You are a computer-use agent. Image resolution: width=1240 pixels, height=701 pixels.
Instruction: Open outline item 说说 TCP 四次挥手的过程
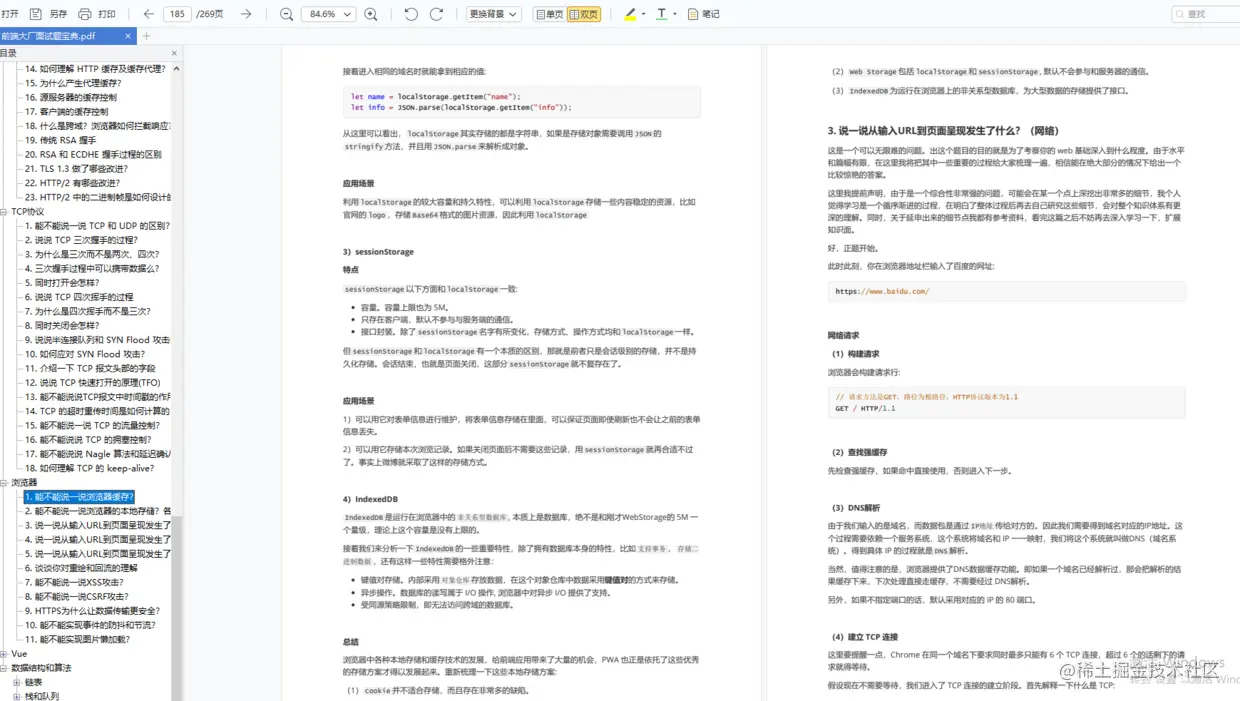pyautogui.click(x=79, y=297)
